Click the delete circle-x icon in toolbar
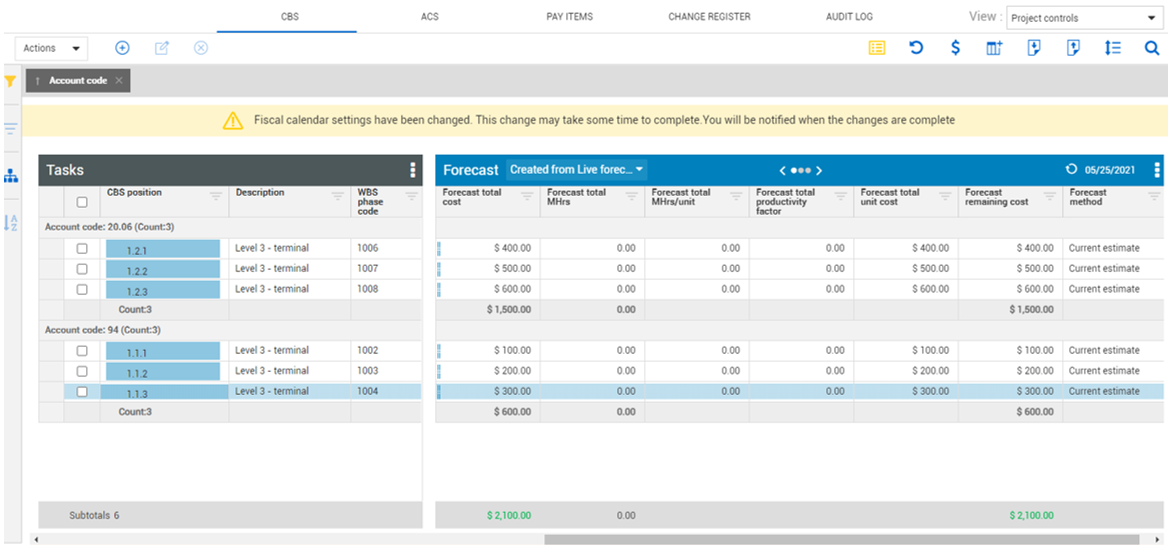This screenshot has width=1168, height=547. coord(200,48)
